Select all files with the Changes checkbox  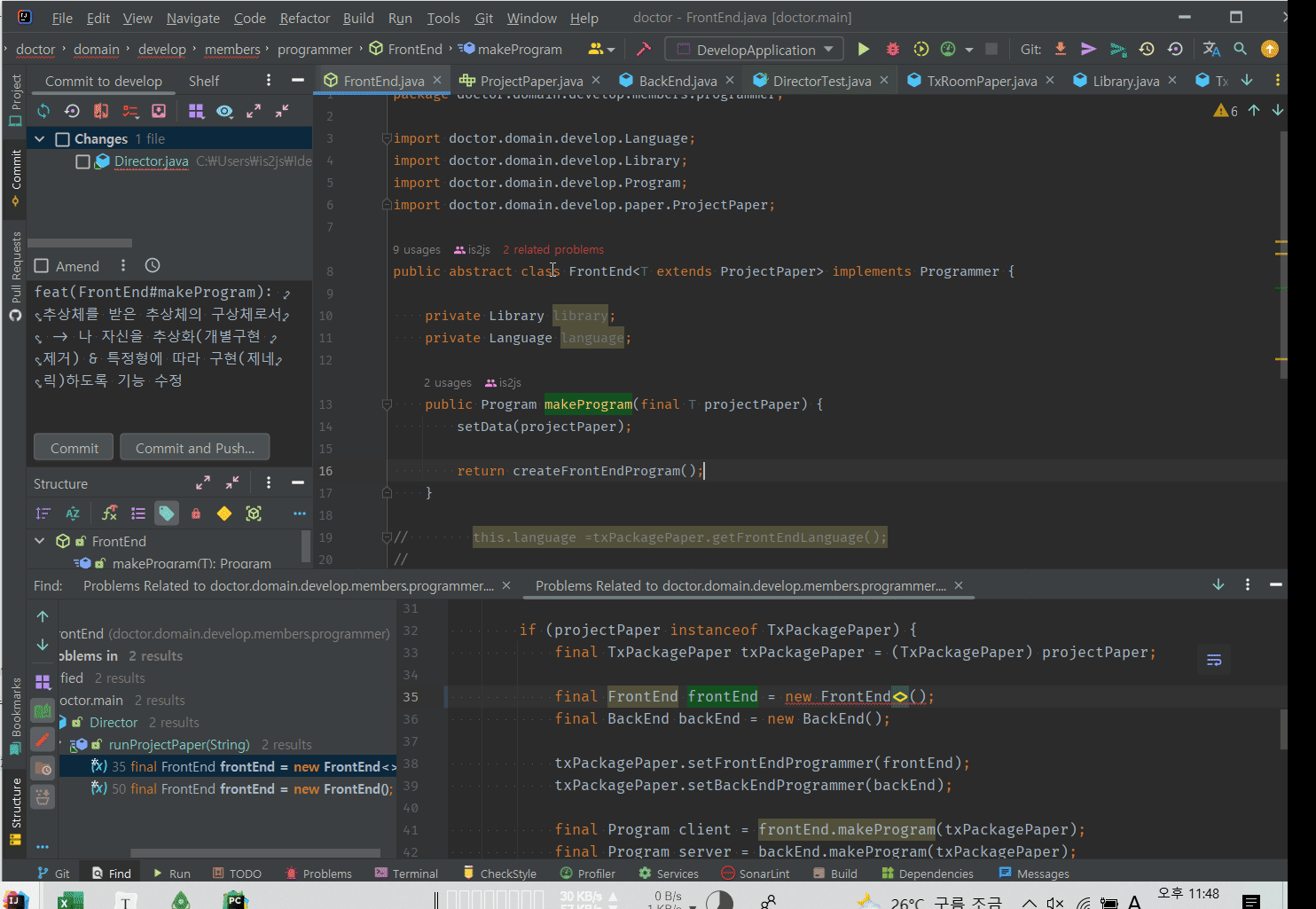click(x=62, y=139)
